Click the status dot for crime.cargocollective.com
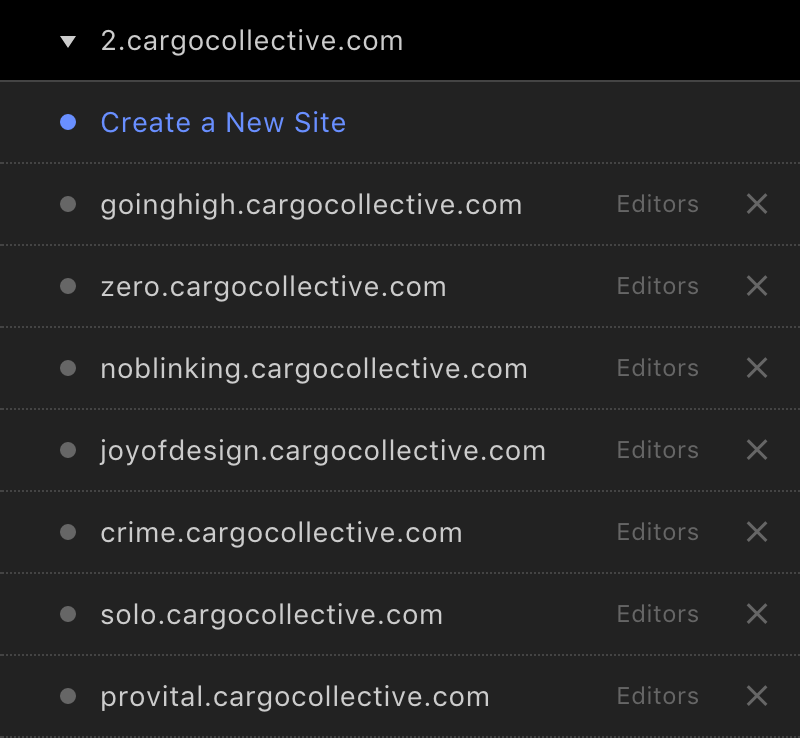800x738 pixels. pos(68,532)
